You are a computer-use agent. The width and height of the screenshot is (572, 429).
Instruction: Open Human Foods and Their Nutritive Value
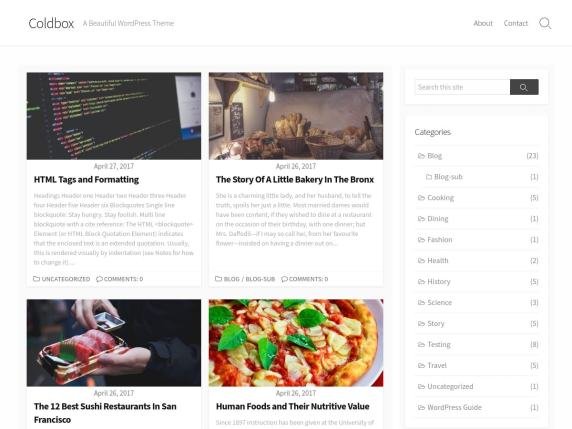[x=293, y=406]
